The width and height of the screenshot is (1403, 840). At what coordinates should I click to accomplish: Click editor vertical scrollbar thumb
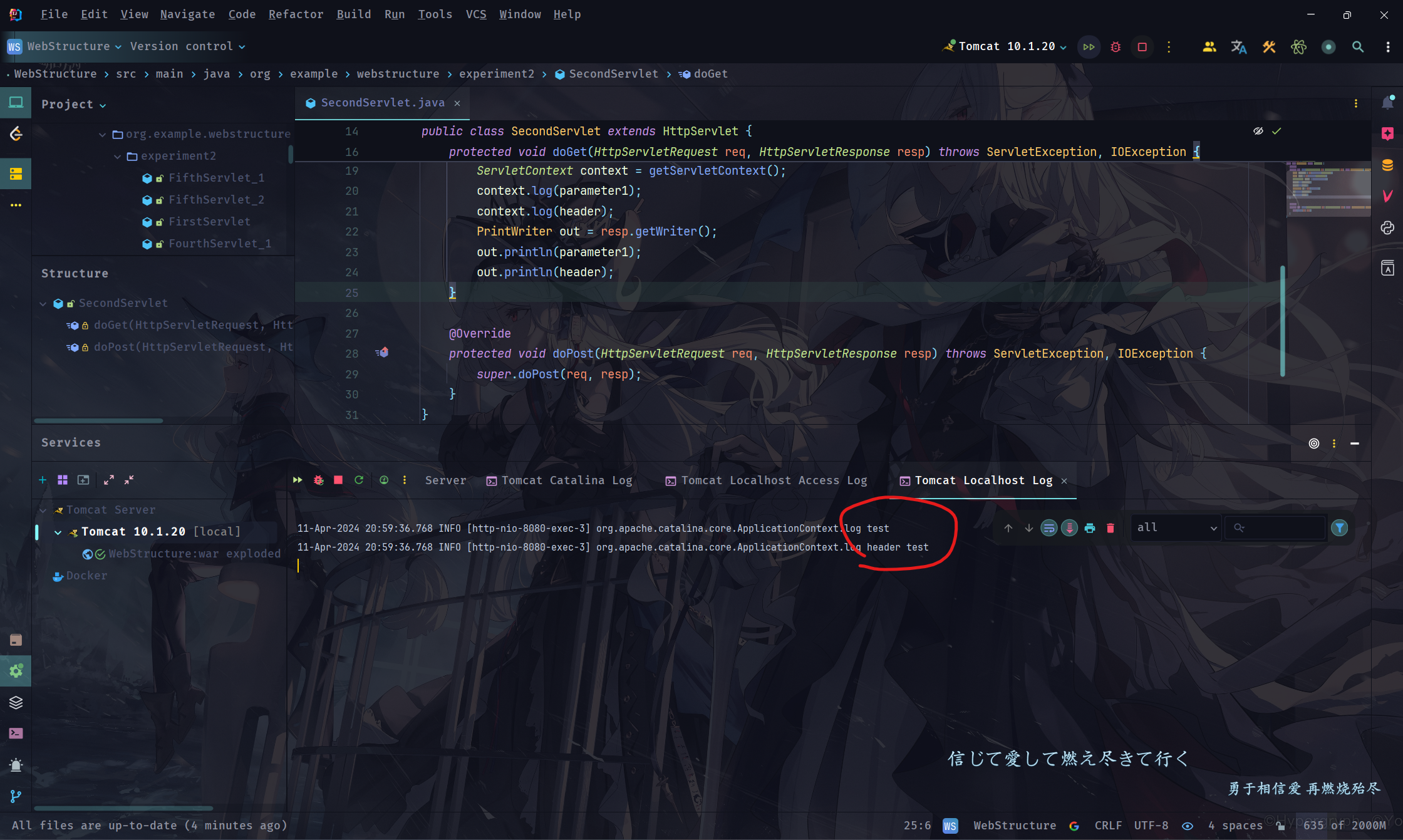click(1283, 321)
